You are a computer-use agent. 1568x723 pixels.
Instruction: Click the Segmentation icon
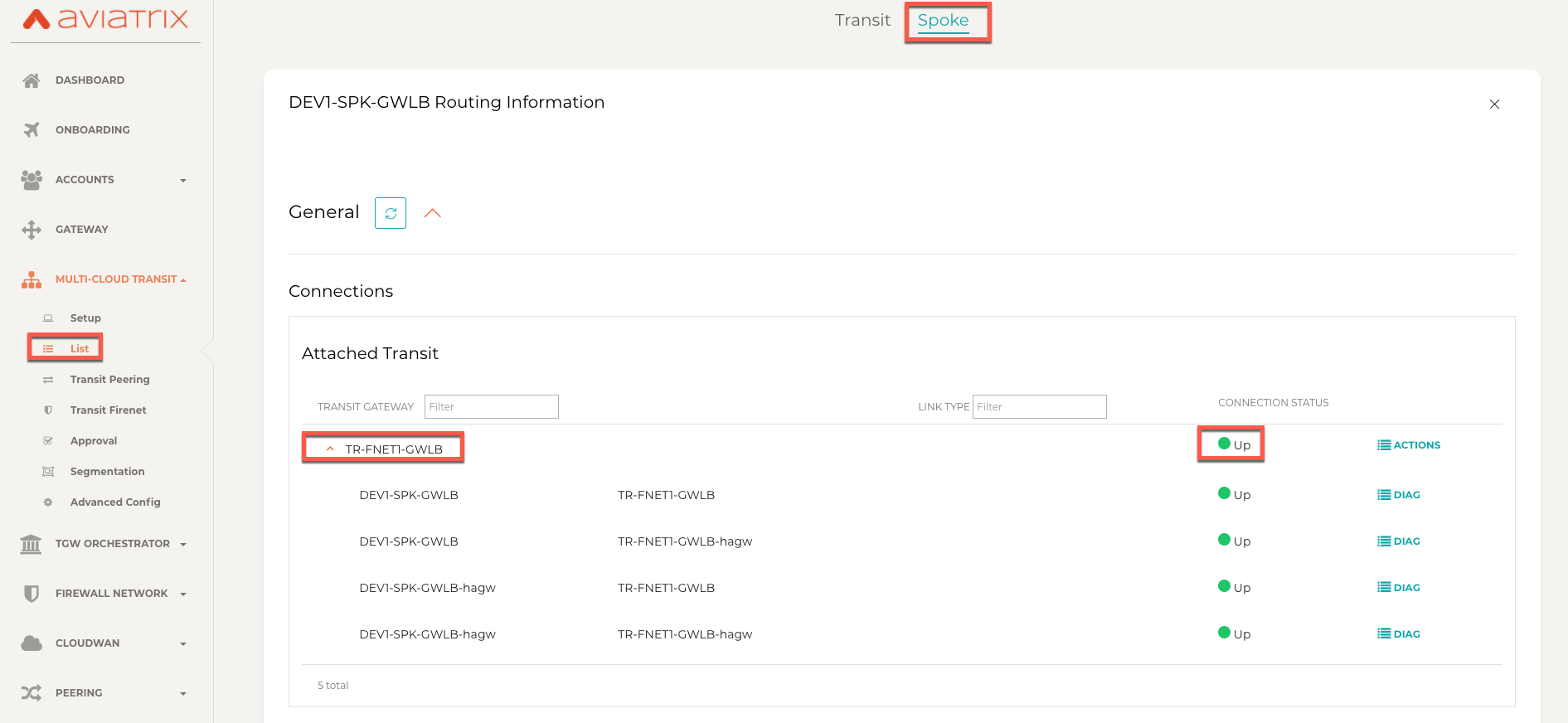[48, 472]
